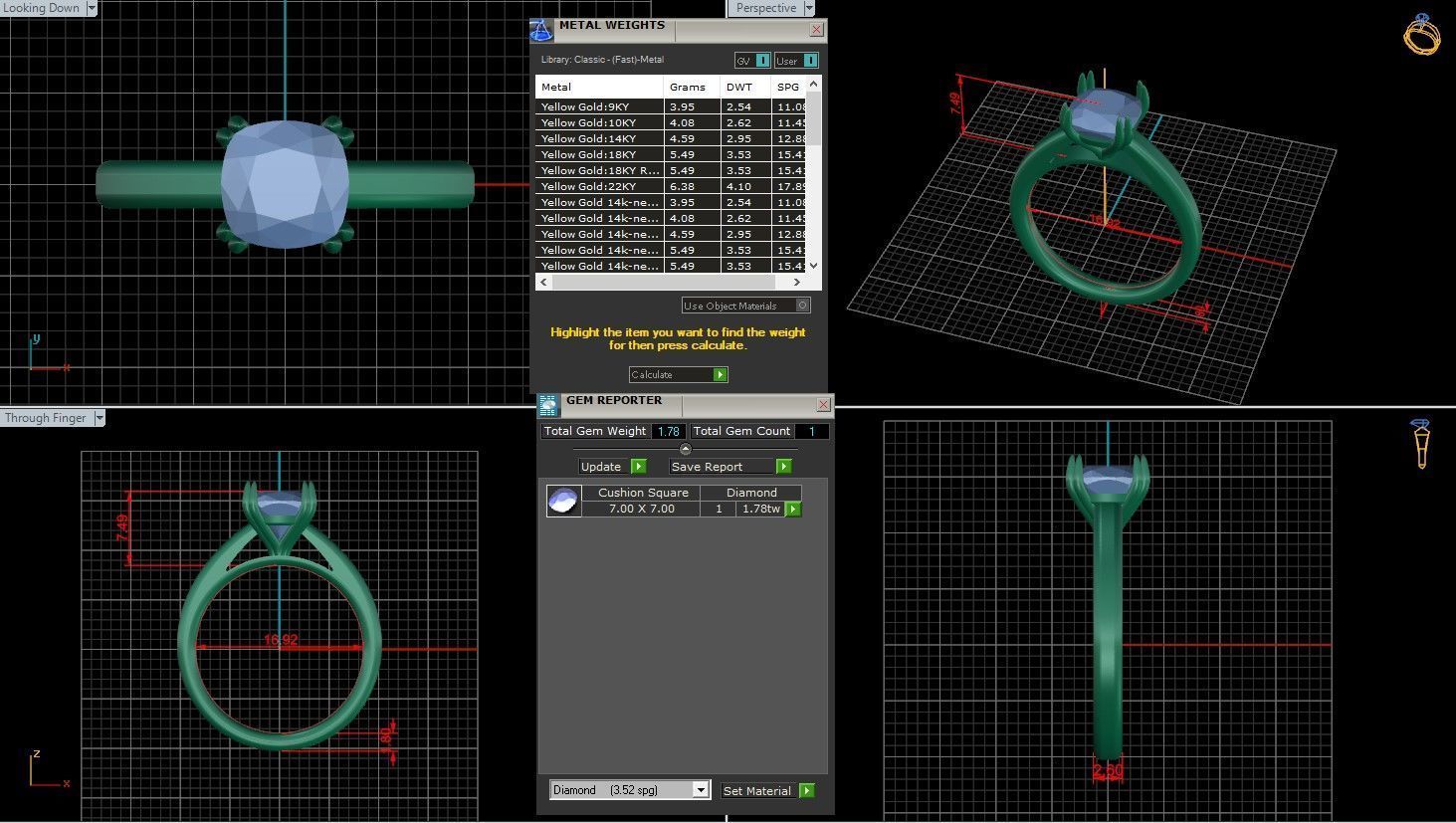Click the gold ring icon in Perspective viewport
Screen dimensions: 1456x823
1422,34
